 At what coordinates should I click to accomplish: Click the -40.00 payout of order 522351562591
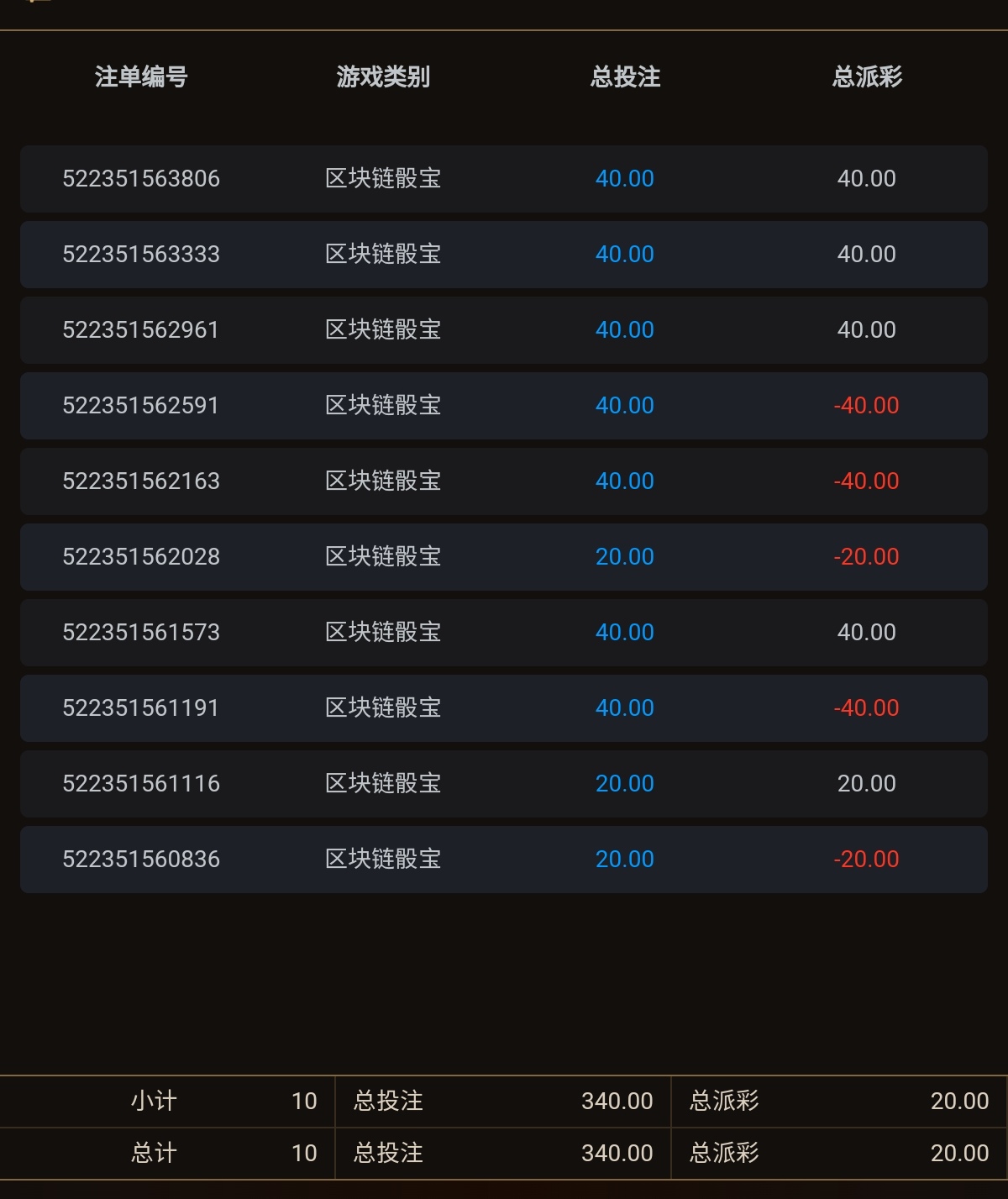click(866, 406)
